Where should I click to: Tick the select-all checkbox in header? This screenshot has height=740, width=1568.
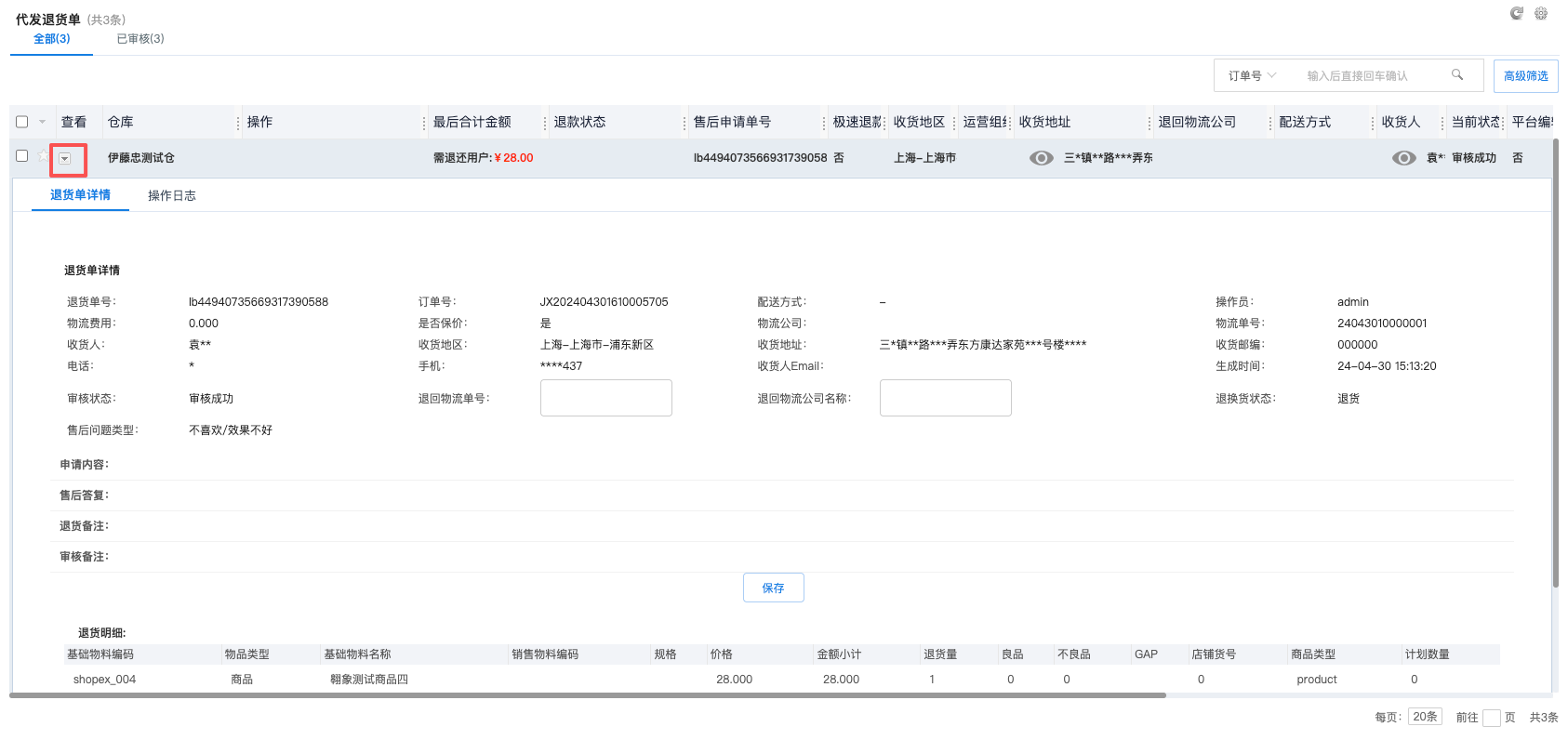pos(22,122)
